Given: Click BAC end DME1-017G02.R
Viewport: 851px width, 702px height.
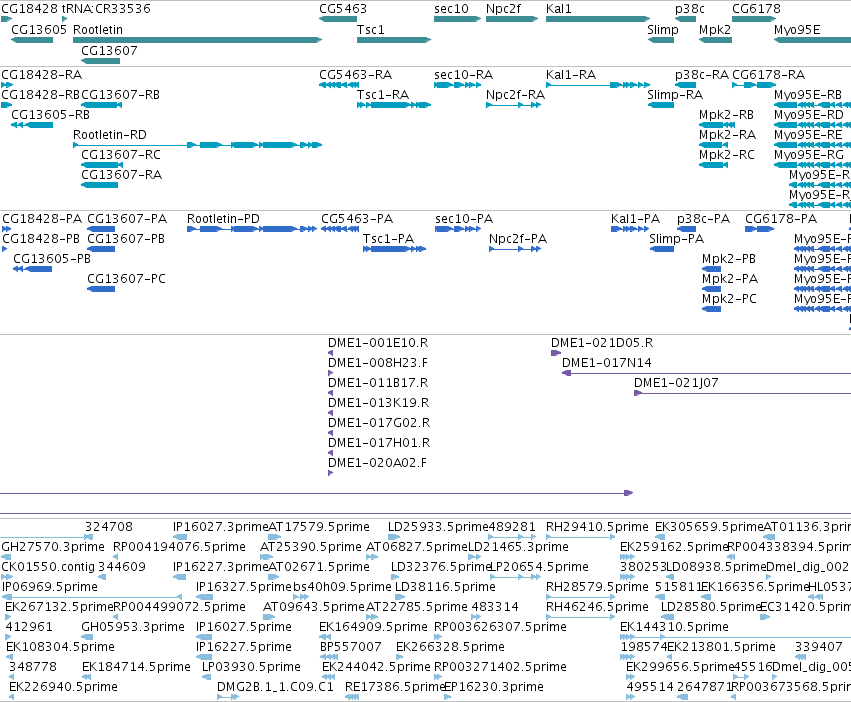Looking at the screenshot, I should pyautogui.click(x=331, y=433).
